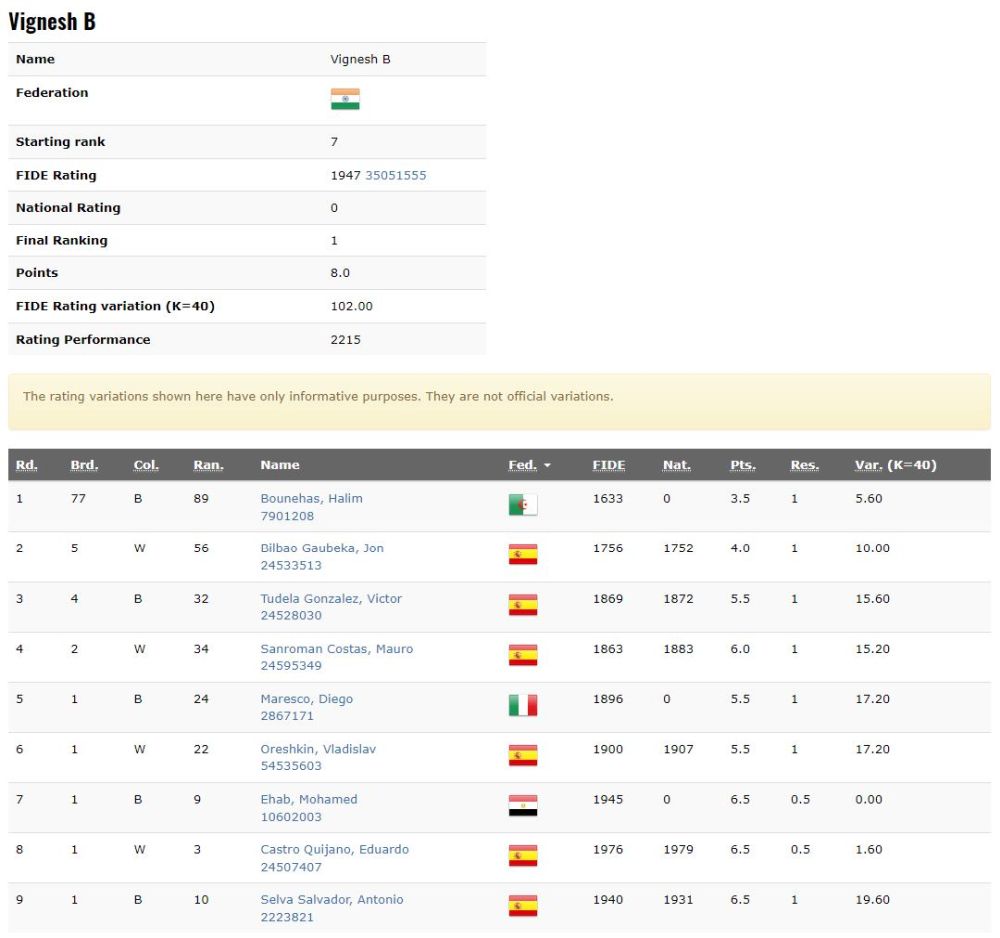This screenshot has height=938, width=1000.
Task: Open FIDE ID link 24528030
Action: [x=291, y=615]
